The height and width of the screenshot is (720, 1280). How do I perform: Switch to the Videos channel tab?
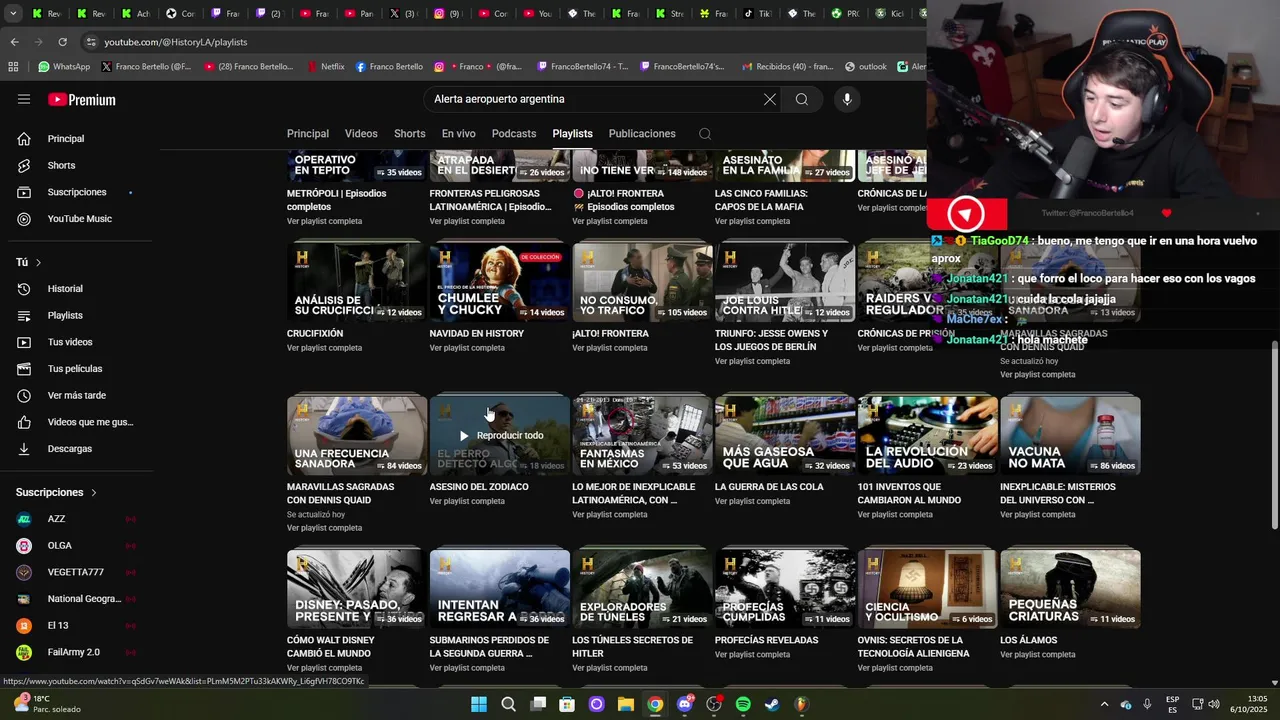pyautogui.click(x=361, y=134)
